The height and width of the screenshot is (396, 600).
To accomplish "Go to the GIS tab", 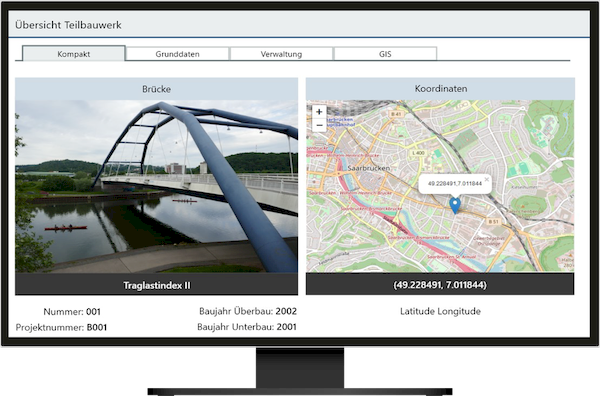I will (x=385, y=54).
